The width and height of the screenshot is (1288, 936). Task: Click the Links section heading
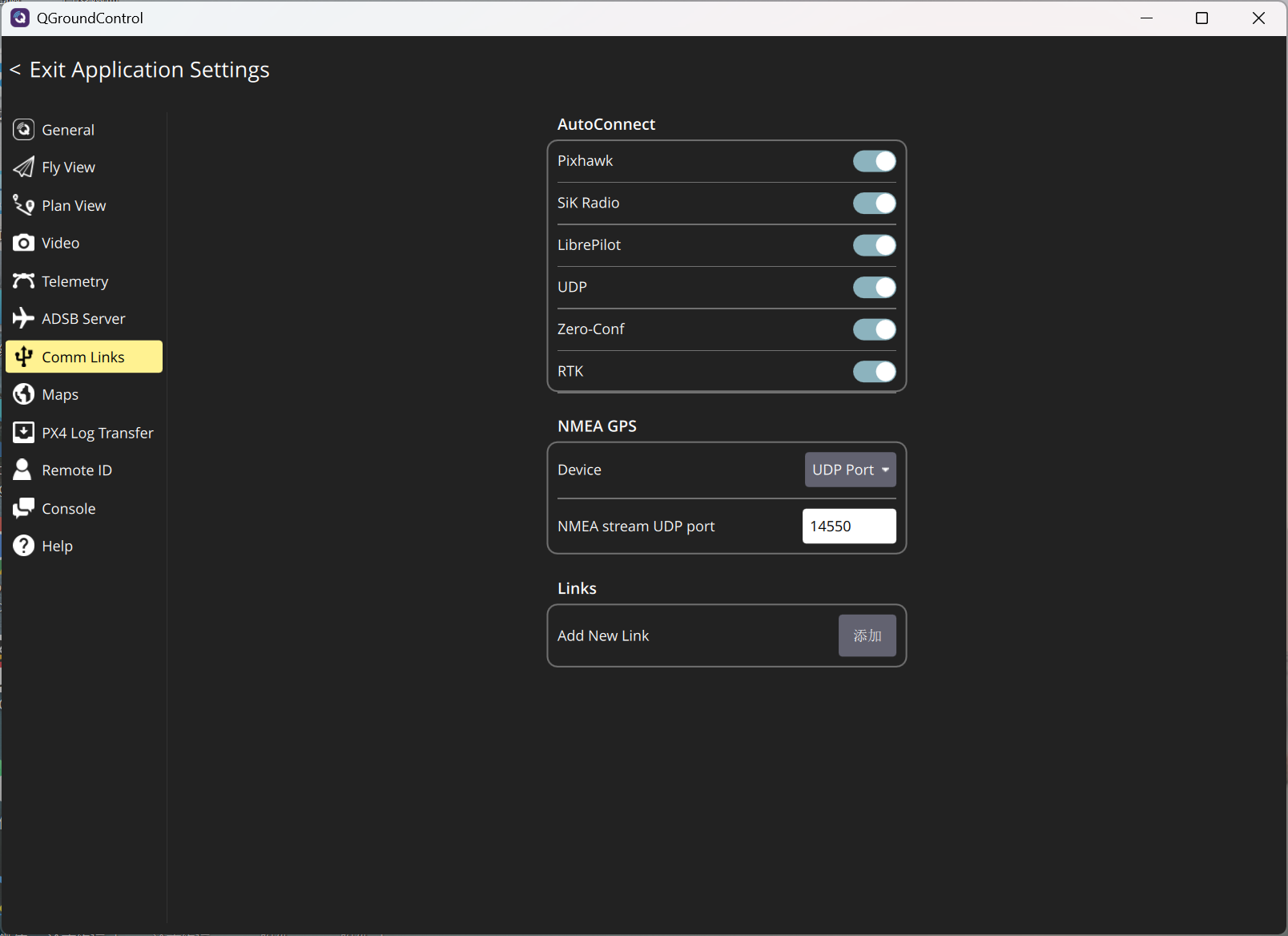pyautogui.click(x=577, y=588)
